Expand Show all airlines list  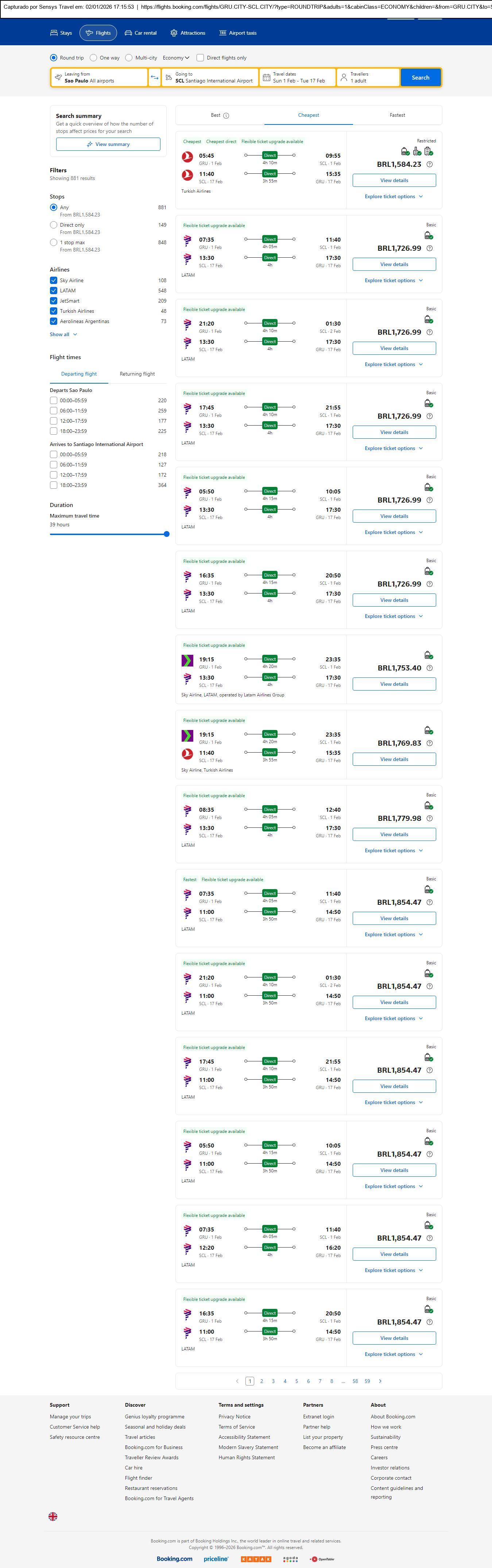tap(63, 334)
